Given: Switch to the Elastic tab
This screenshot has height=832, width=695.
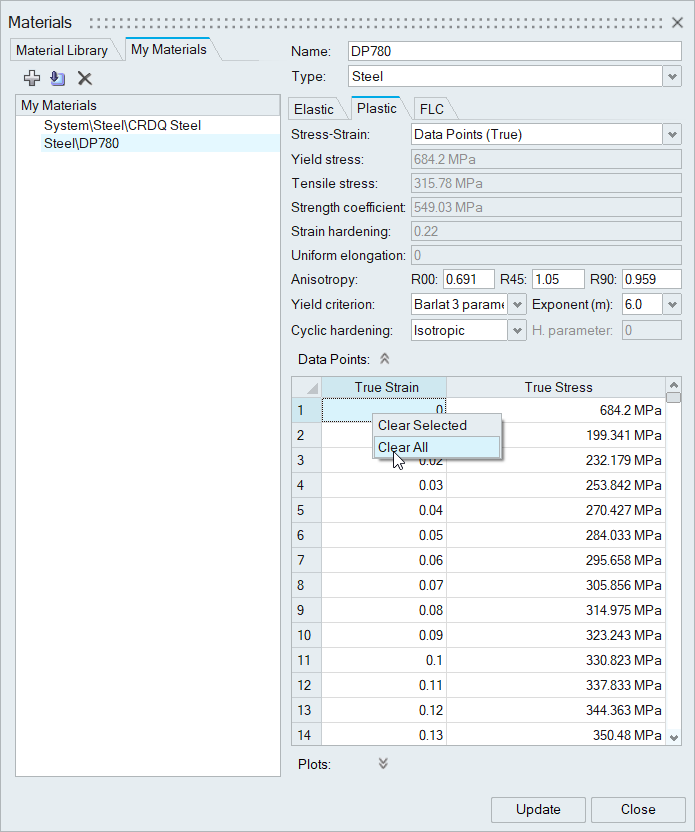Looking at the screenshot, I should pos(314,109).
